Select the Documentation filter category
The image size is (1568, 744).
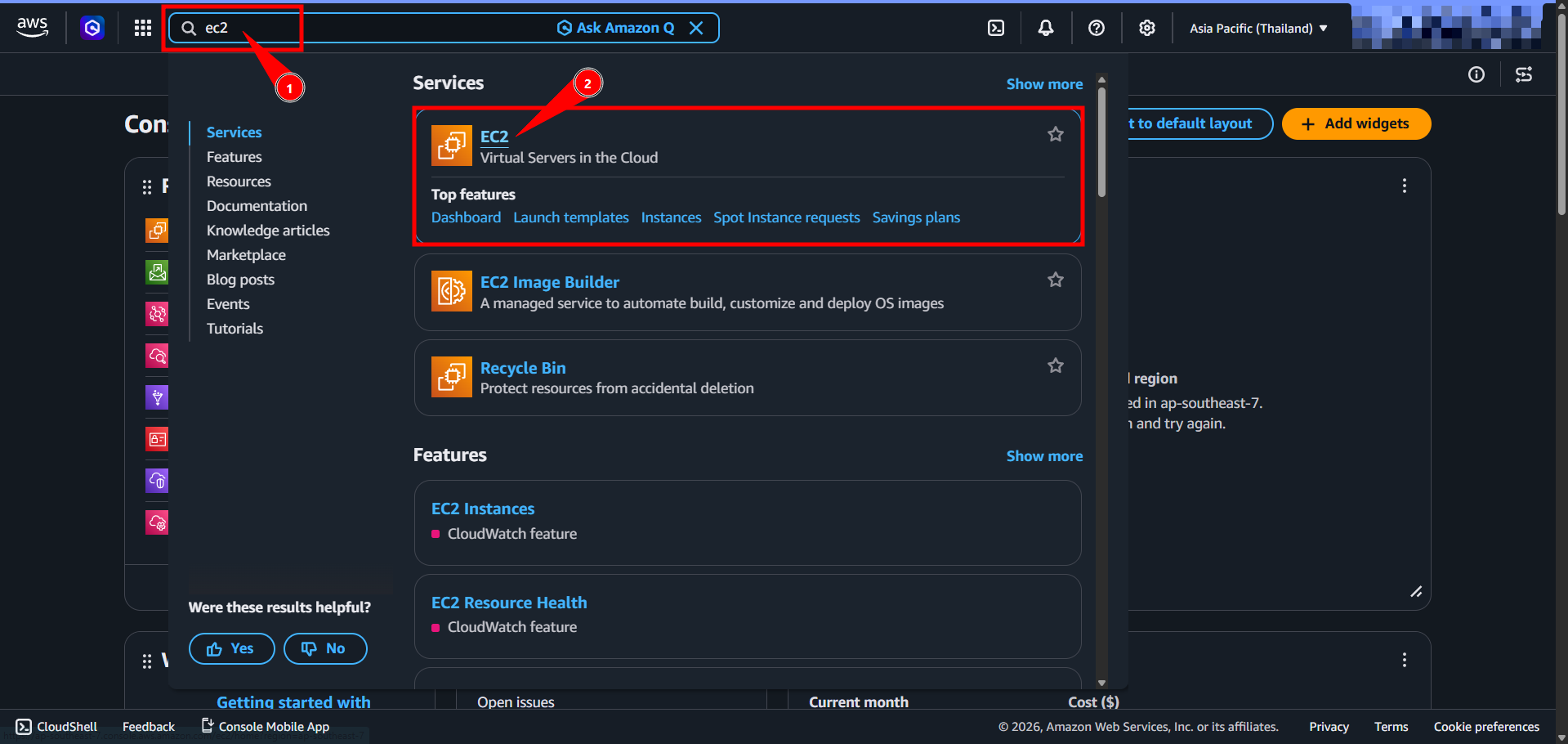[x=257, y=206]
